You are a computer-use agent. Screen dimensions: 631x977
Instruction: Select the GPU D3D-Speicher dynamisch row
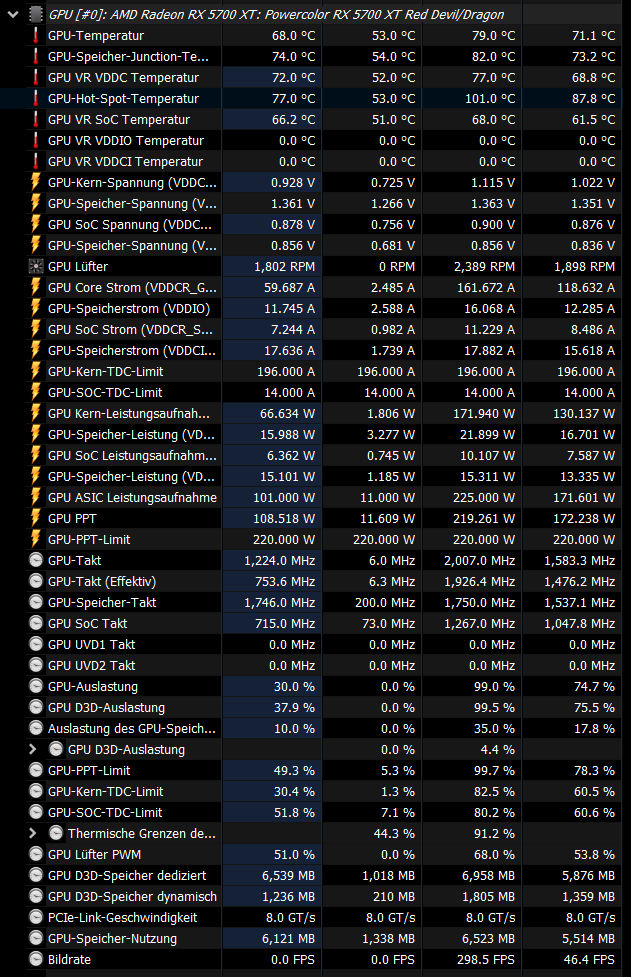tap(324, 897)
